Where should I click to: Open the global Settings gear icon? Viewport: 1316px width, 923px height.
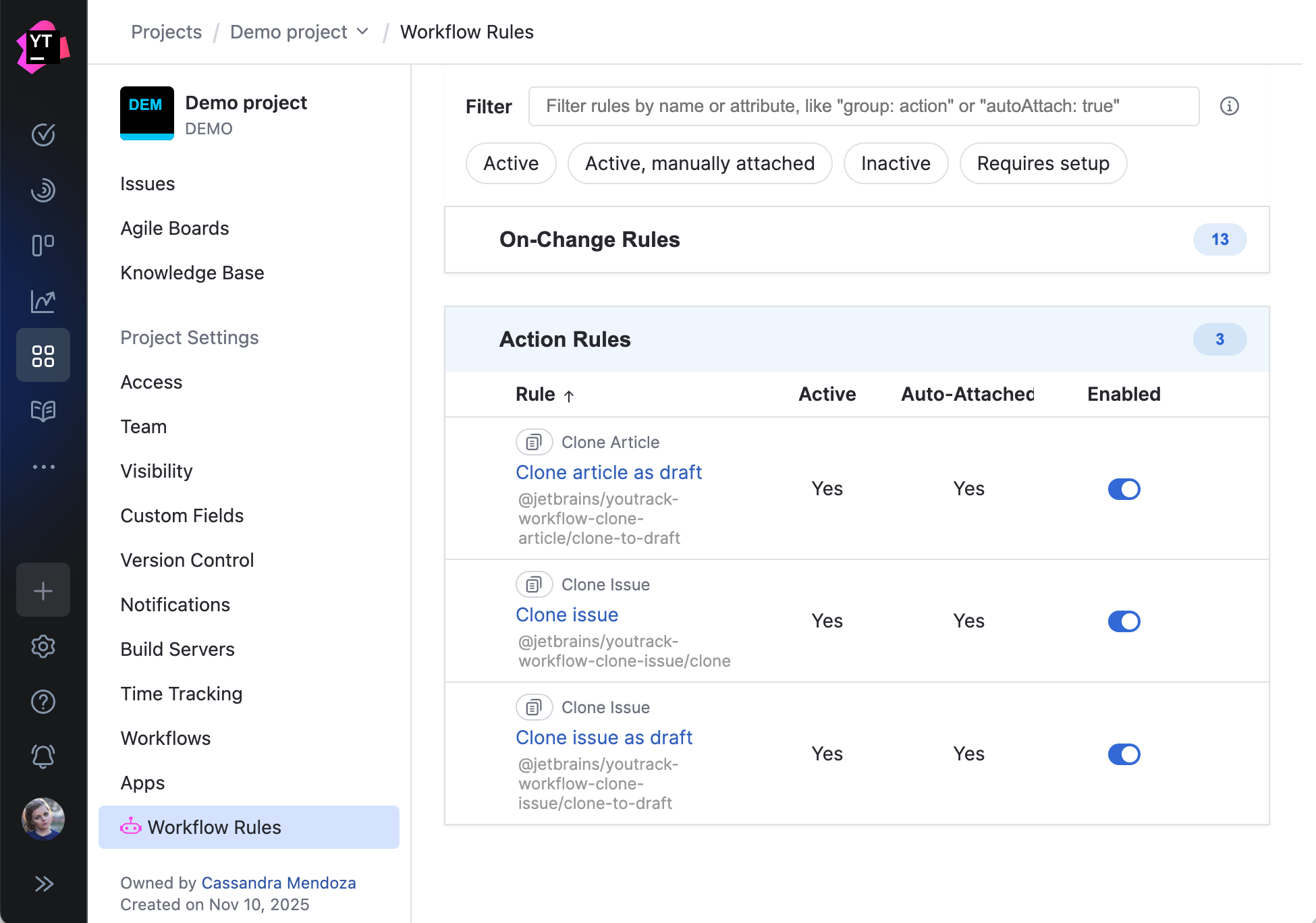coord(43,646)
